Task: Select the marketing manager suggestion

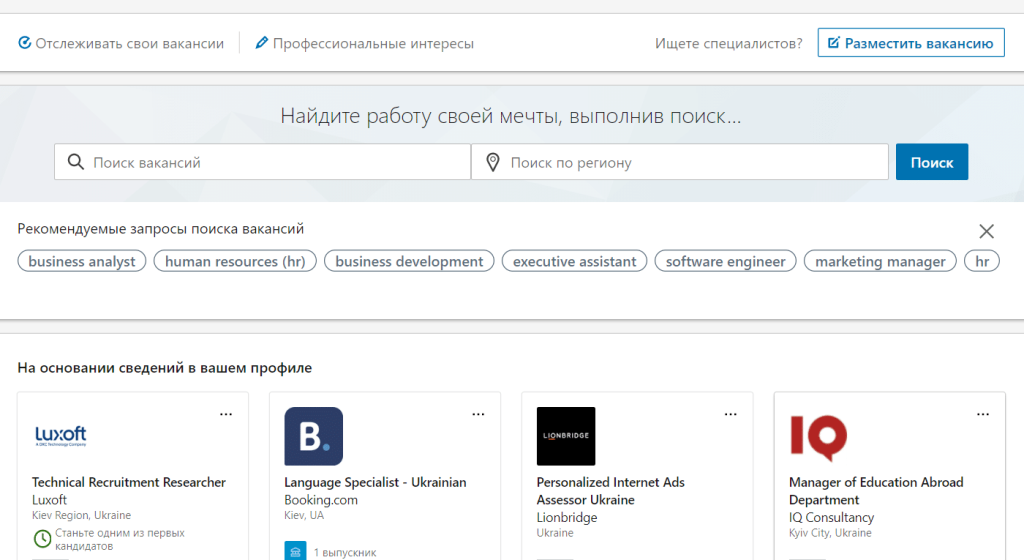Action: 880,261
